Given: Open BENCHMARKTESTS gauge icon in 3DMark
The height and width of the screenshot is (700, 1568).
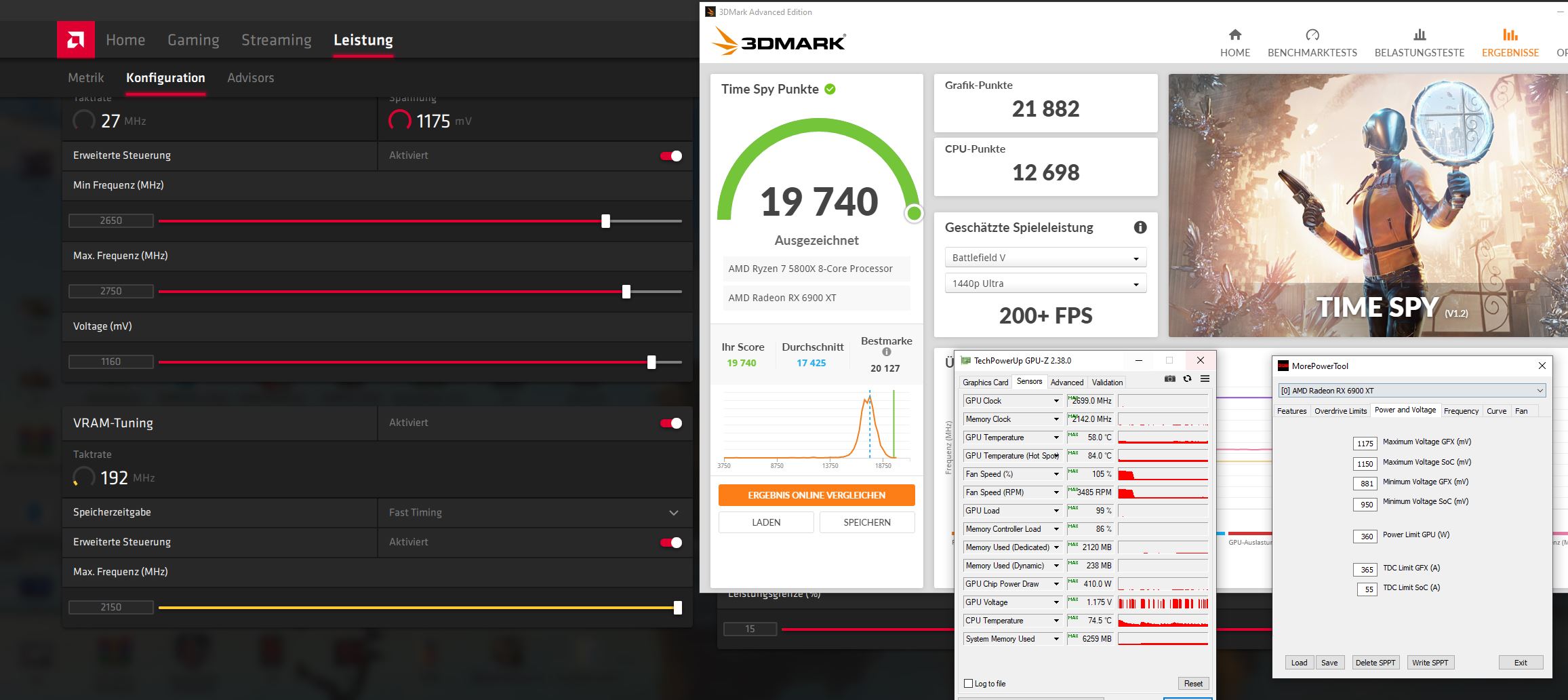Looking at the screenshot, I should [x=1312, y=35].
